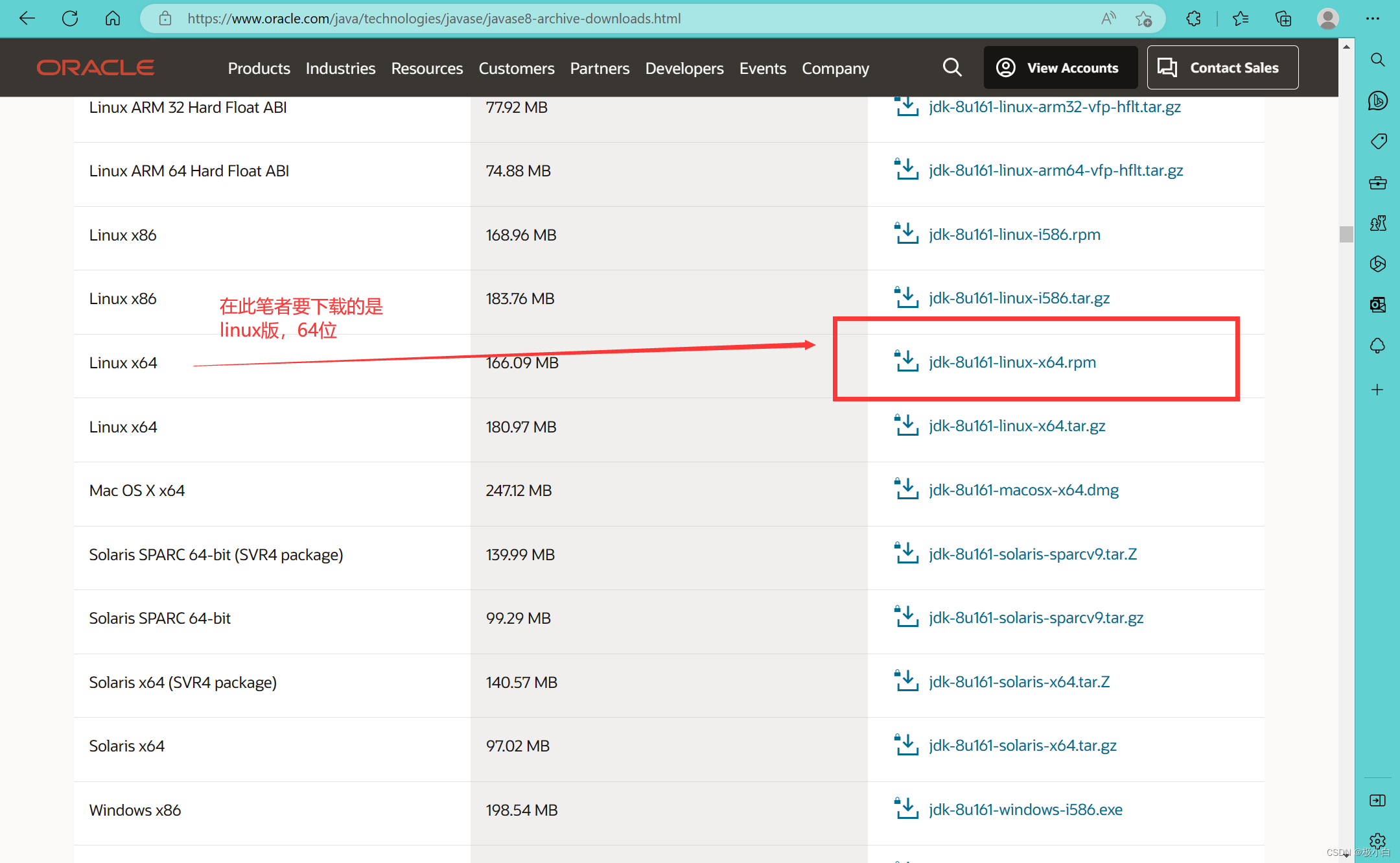Screen dimensions: 1400x863
Task: Open the Company menu
Action: 835,68
